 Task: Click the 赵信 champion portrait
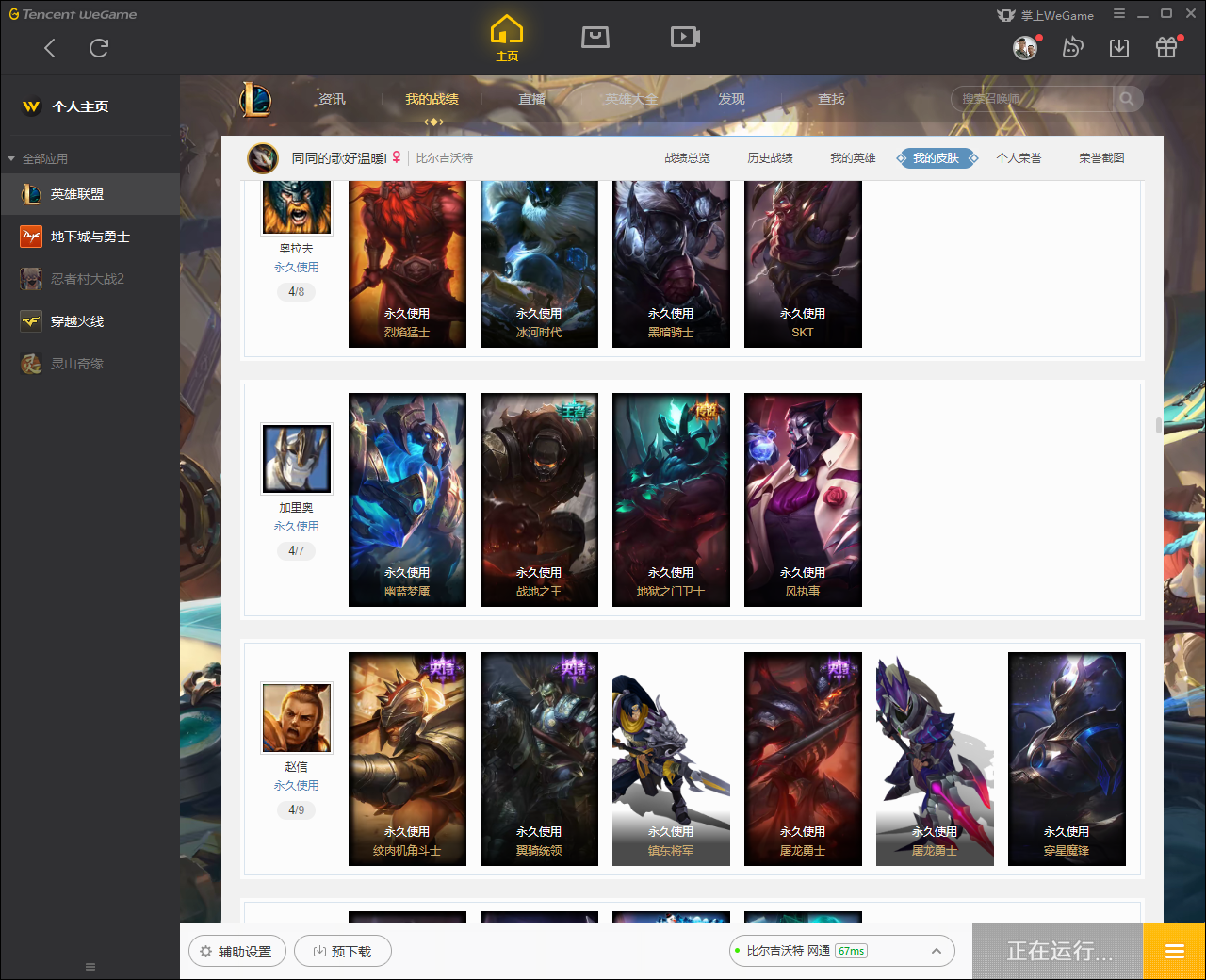[x=297, y=718]
